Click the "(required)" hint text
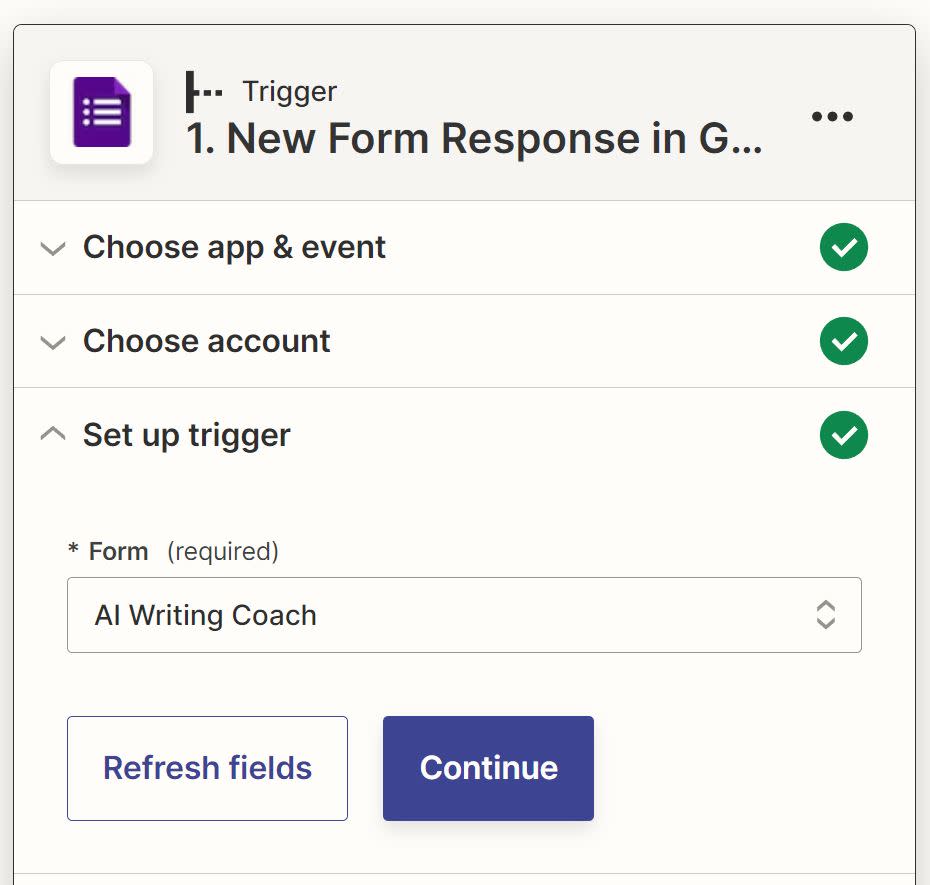 click(222, 551)
